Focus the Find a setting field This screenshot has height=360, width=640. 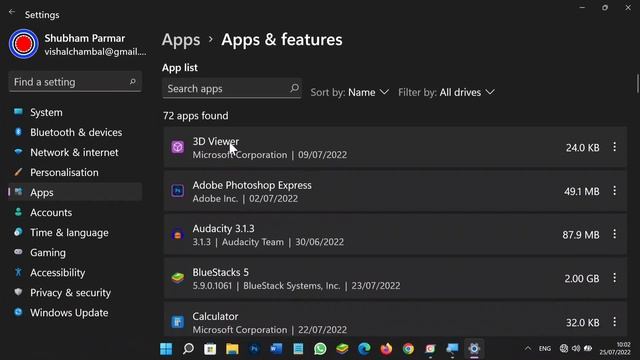pos(75,82)
